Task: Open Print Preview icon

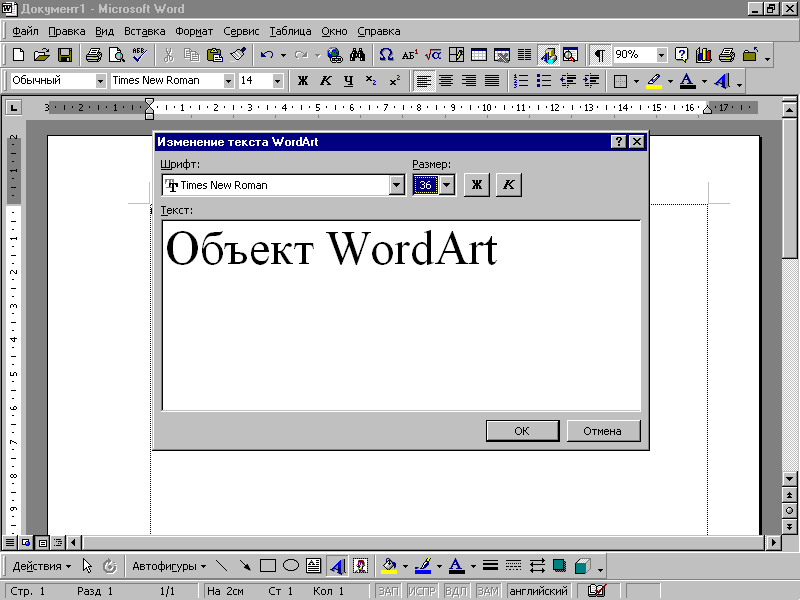Action: pos(117,55)
